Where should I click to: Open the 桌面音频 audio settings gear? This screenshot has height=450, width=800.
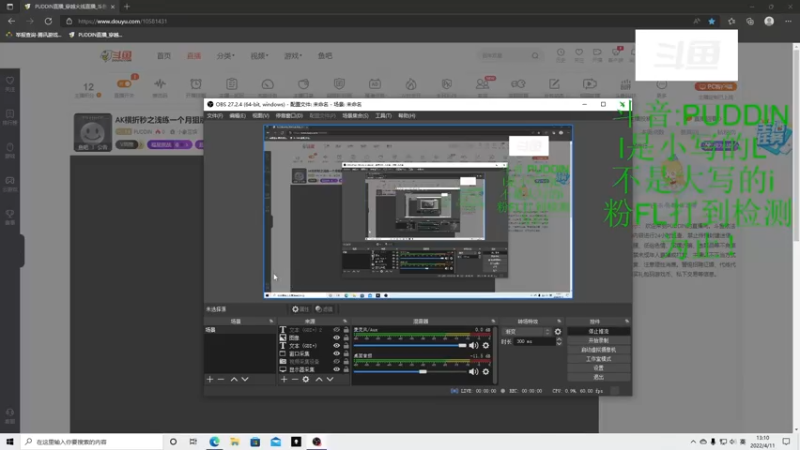(486, 371)
